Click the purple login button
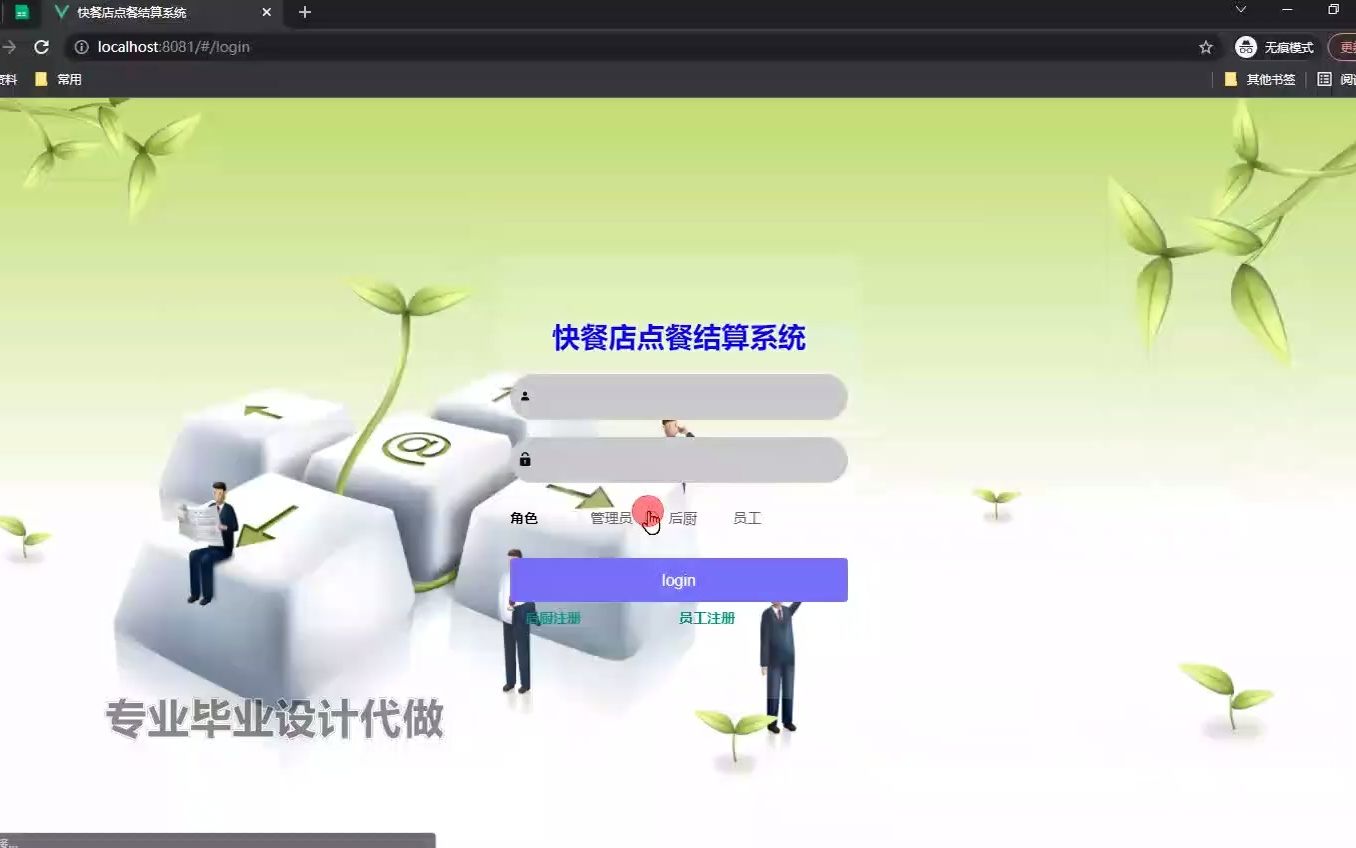1356x848 pixels. 678,580
